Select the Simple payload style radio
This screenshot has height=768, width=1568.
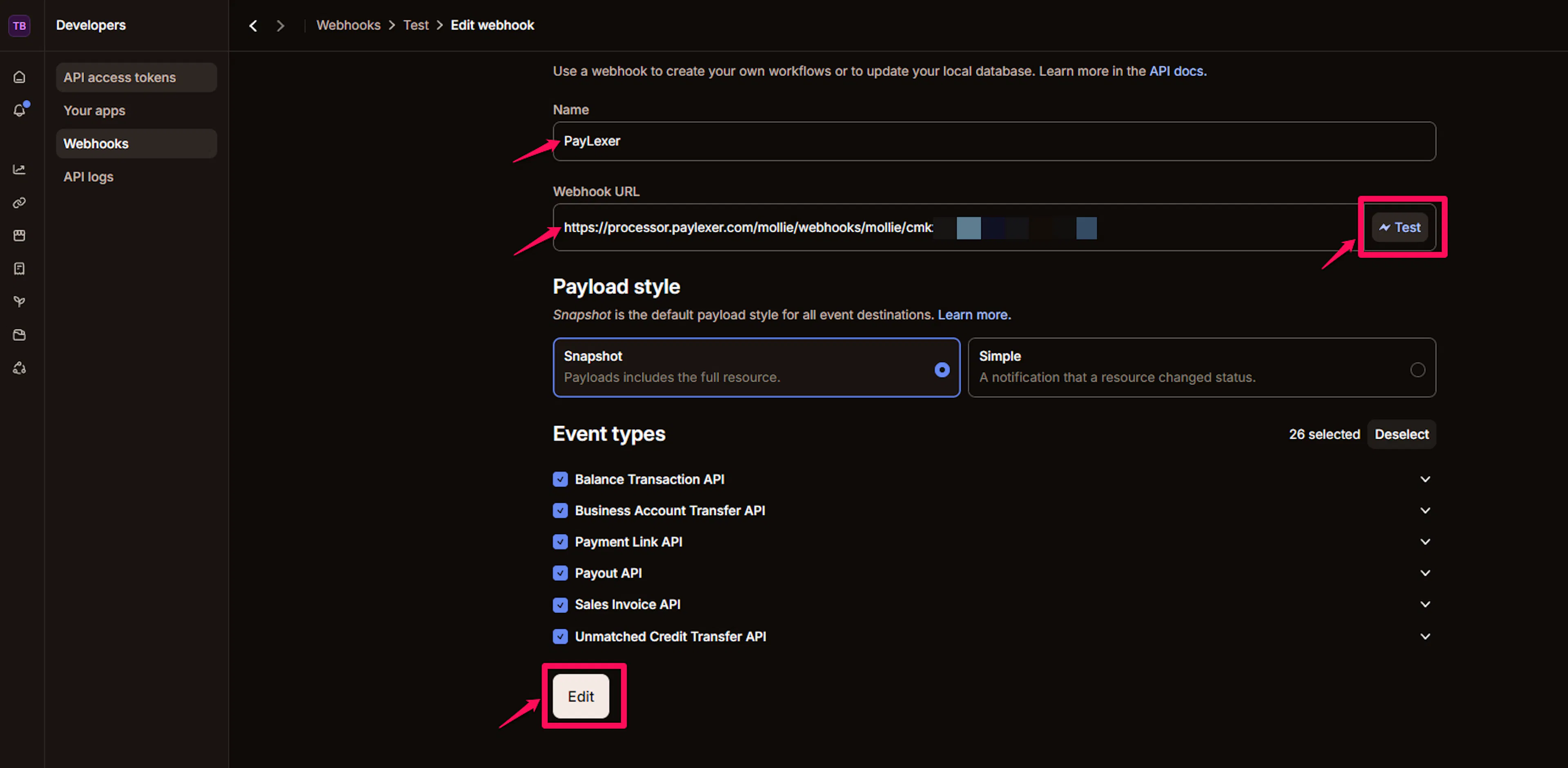point(1418,370)
